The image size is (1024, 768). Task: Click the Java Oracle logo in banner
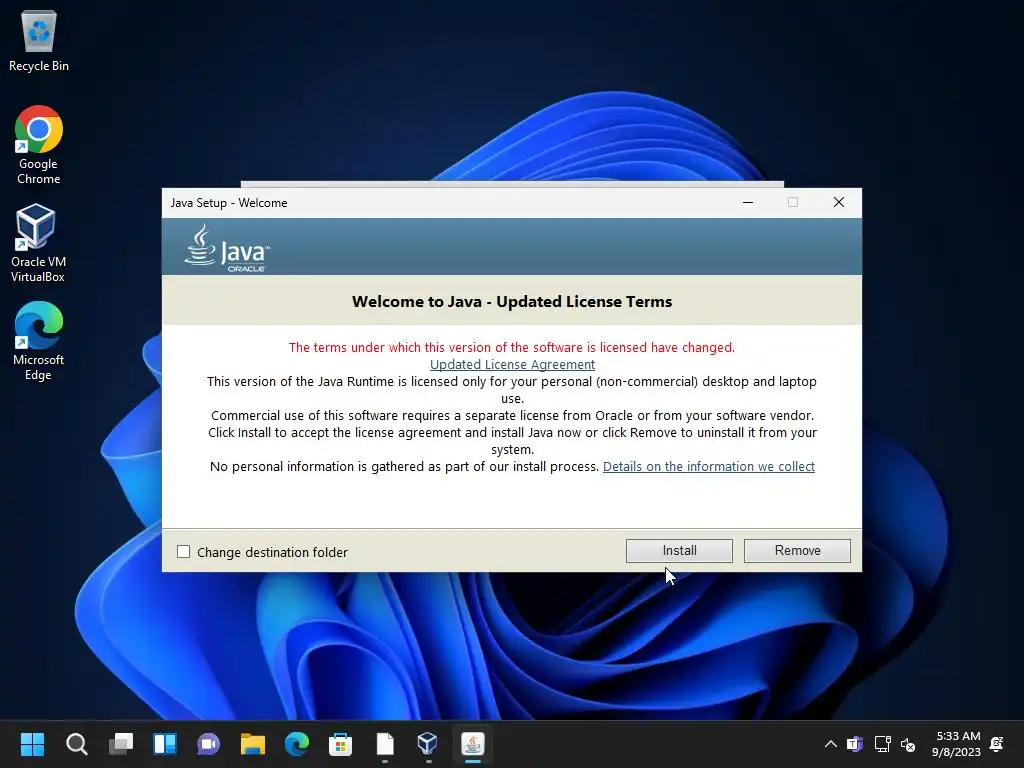click(x=227, y=248)
